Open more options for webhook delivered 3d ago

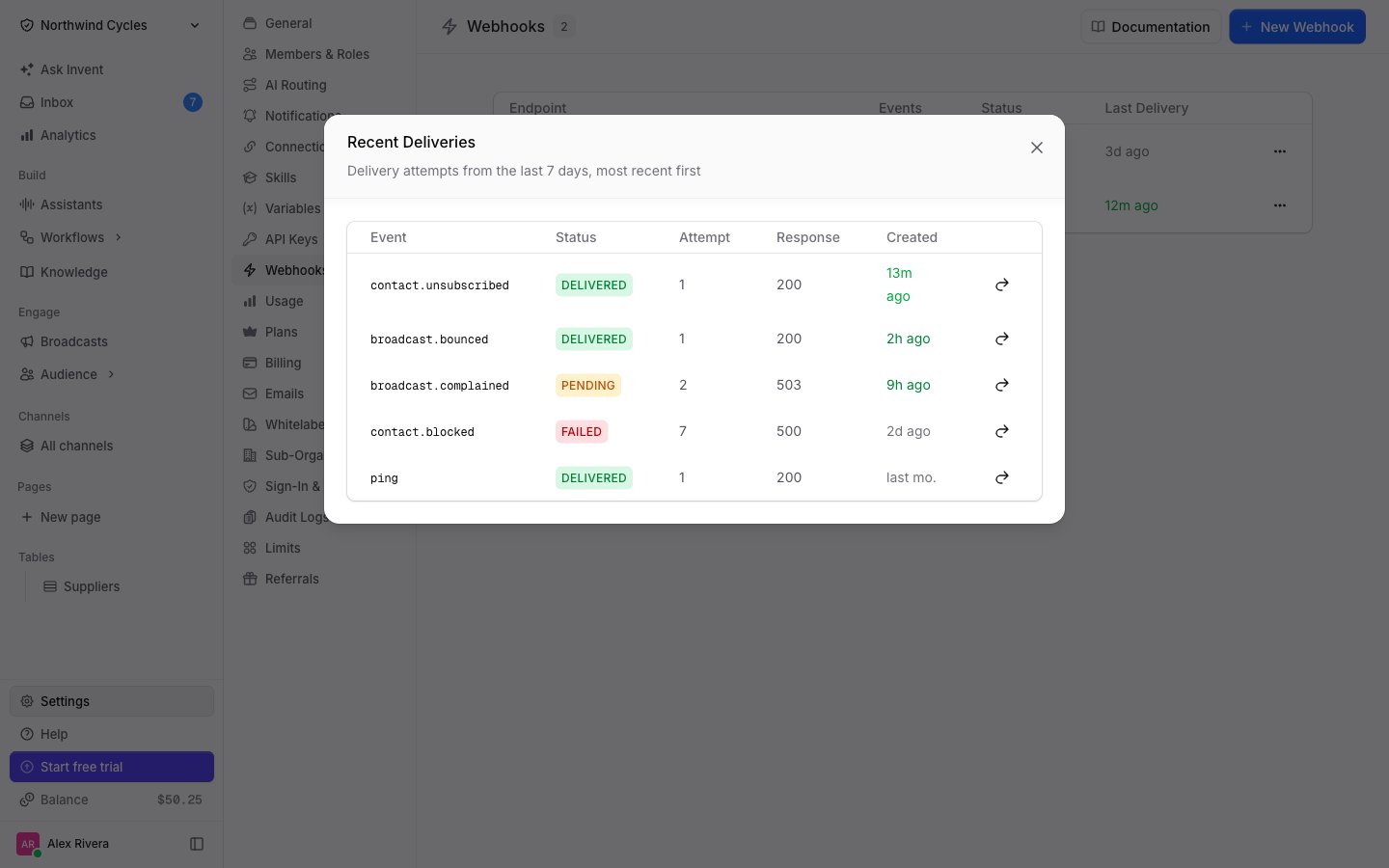[x=1280, y=151]
